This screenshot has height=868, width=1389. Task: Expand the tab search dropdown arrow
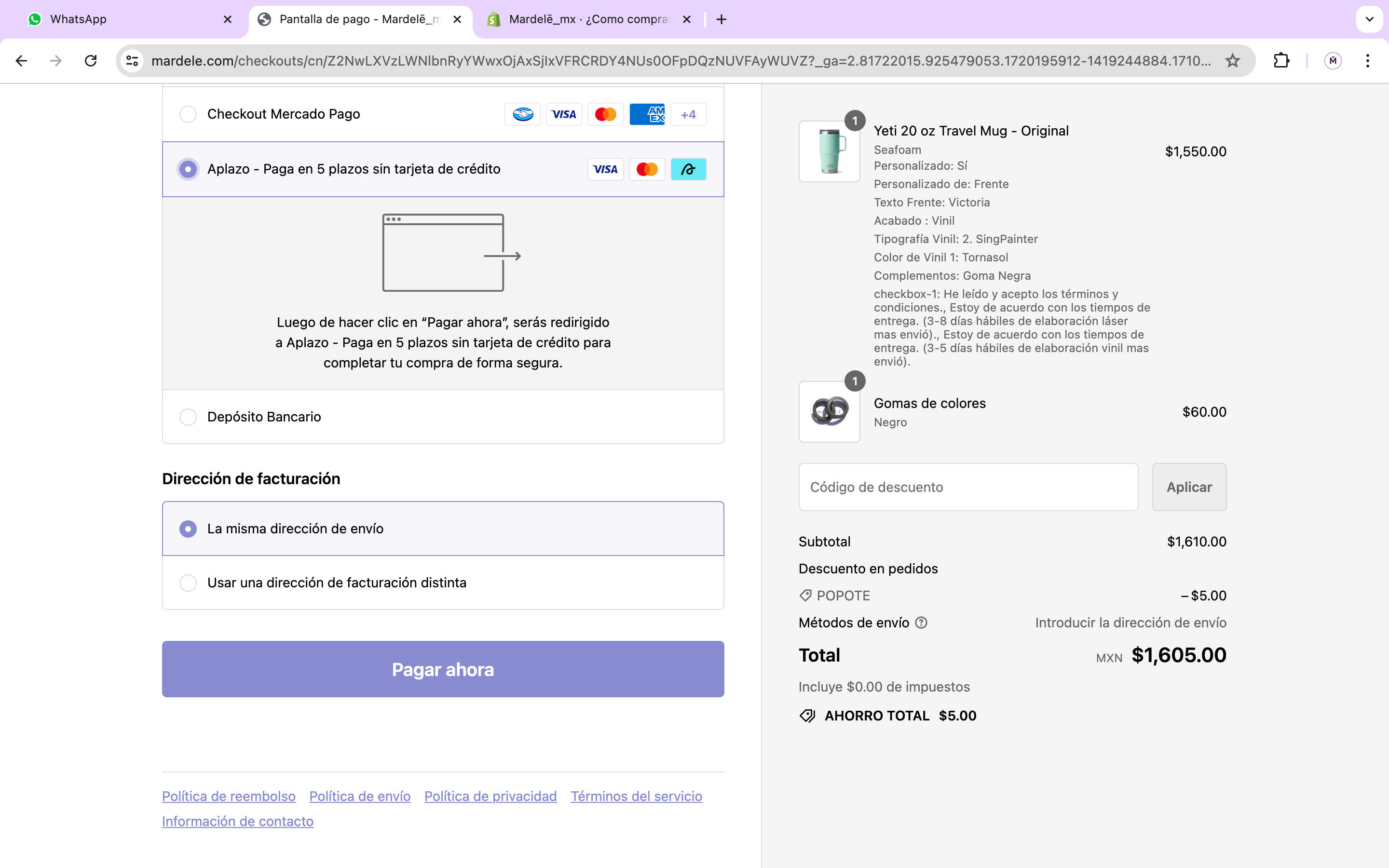1369,19
